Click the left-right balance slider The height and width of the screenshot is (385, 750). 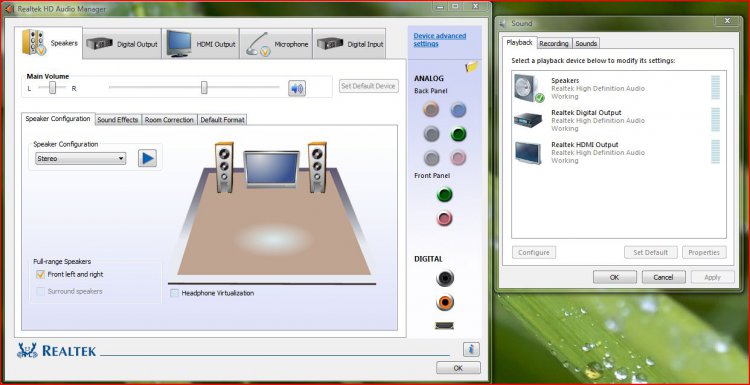pyautogui.click(x=53, y=88)
